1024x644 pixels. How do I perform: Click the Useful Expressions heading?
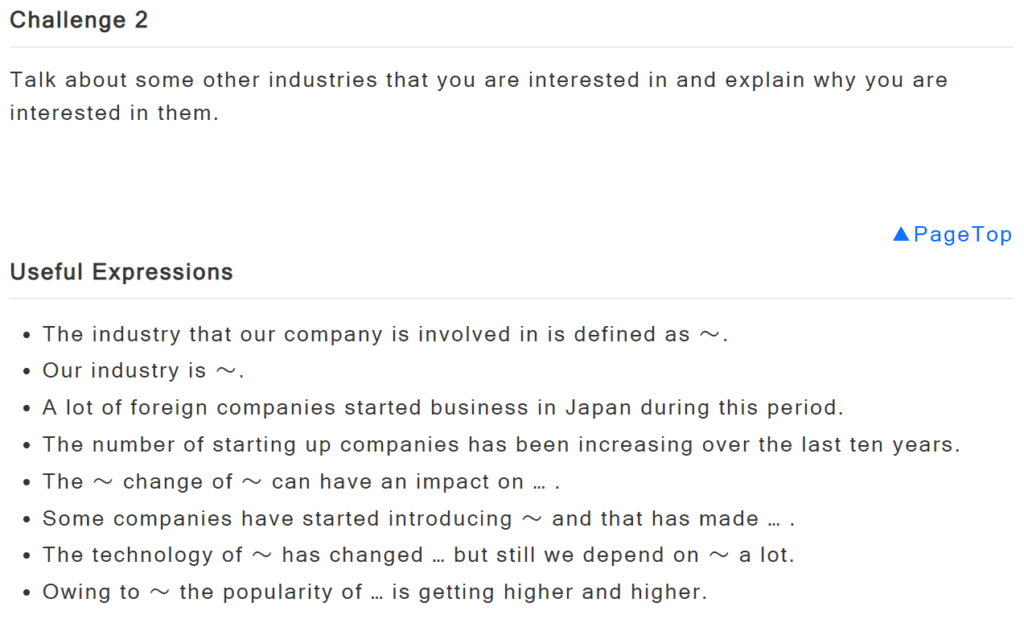121,272
